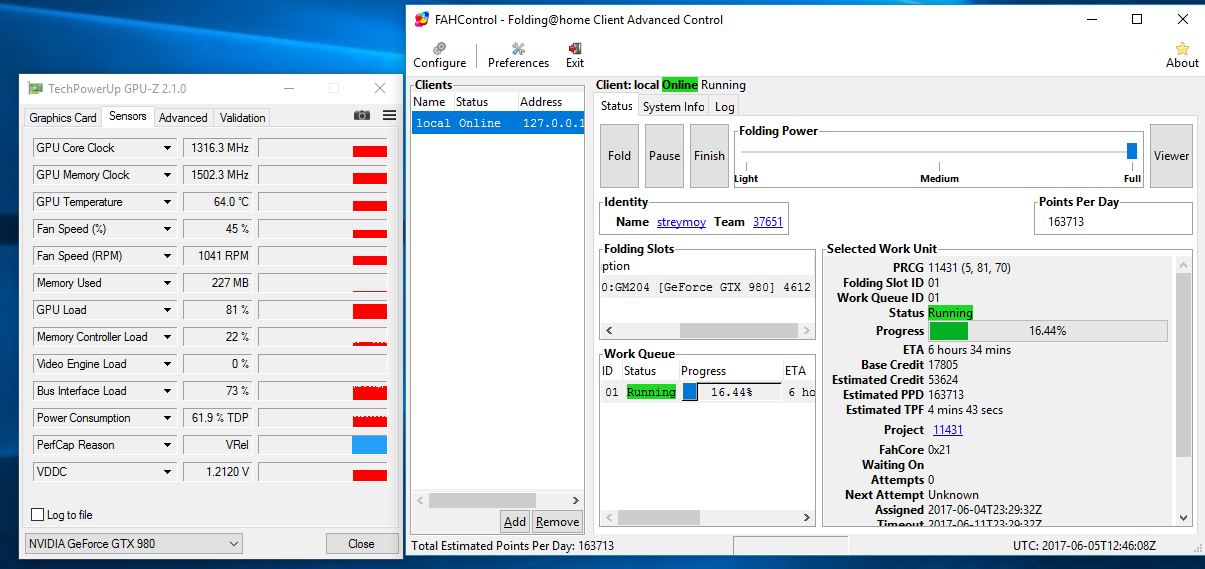Click the Folding Power slider handle
This screenshot has width=1205, height=569.
tap(1132, 151)
